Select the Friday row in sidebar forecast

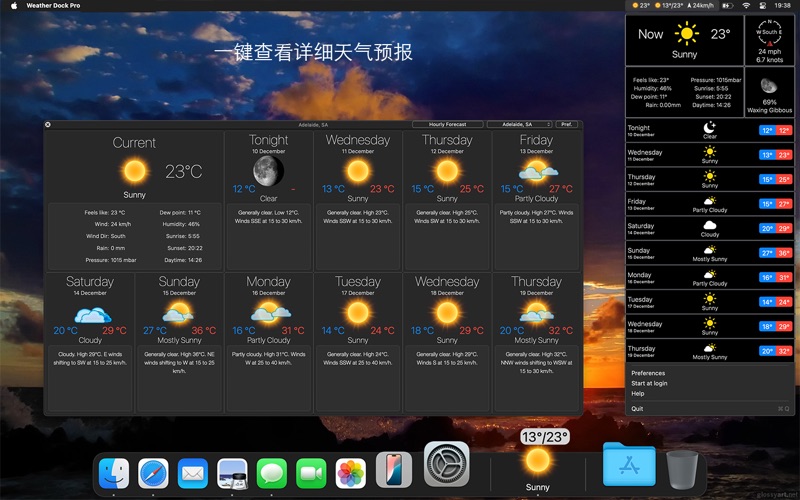click(710, 204)
